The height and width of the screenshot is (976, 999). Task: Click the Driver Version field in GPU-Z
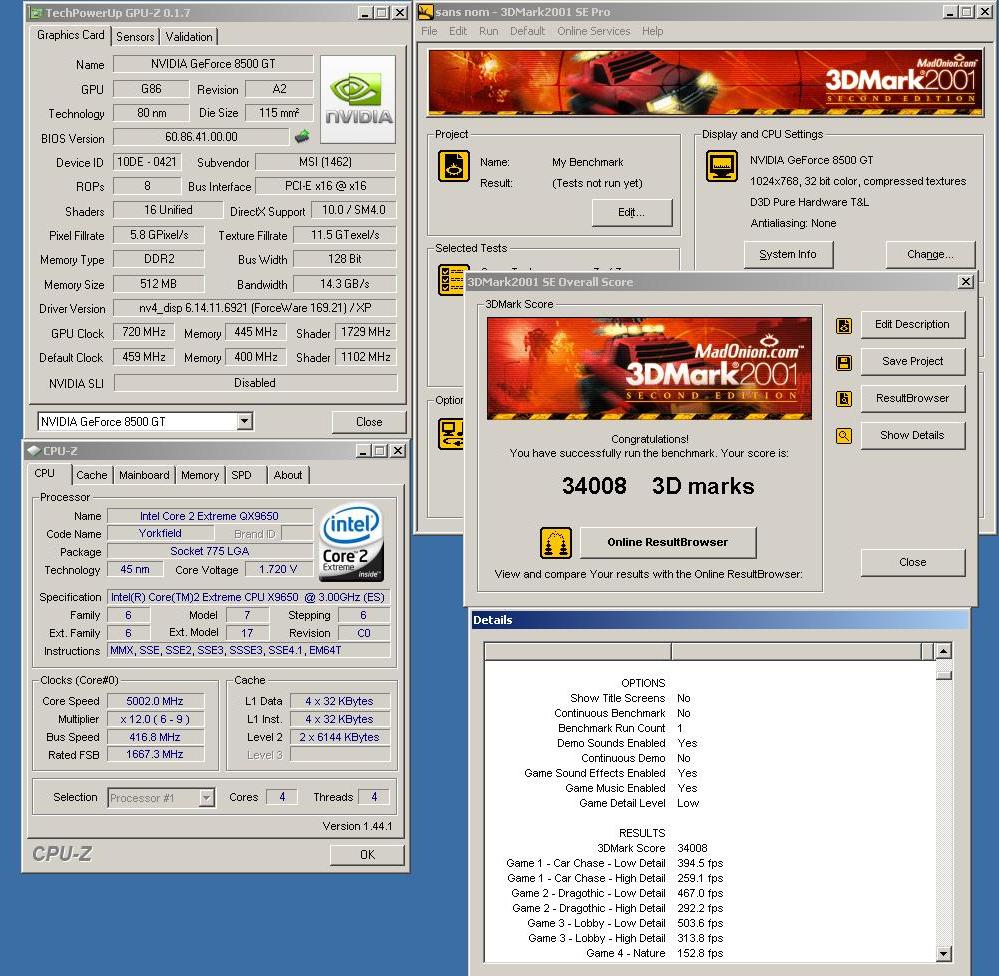click(x=255, y=308)
